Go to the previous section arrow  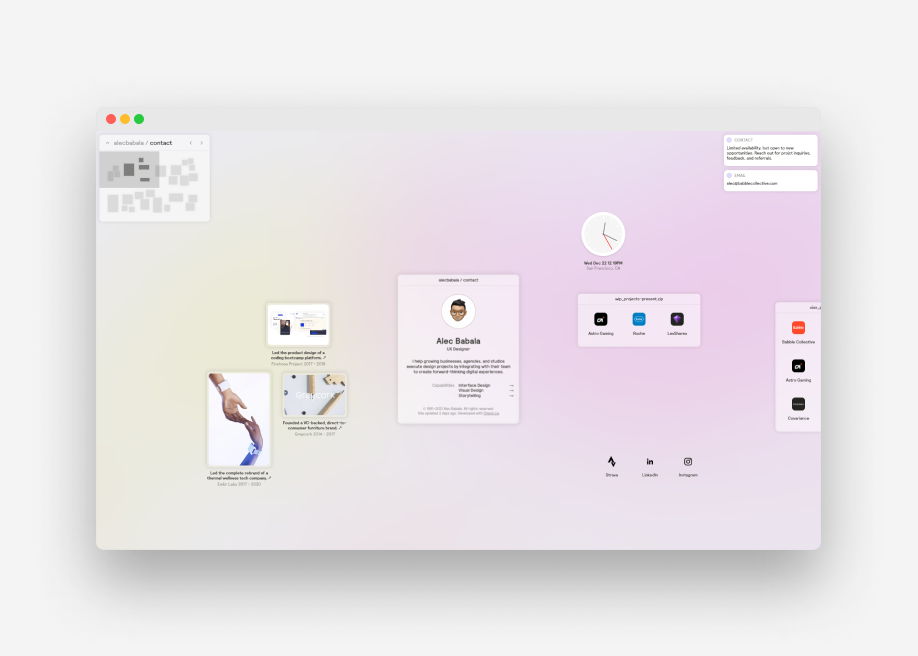tap(191, 143)
